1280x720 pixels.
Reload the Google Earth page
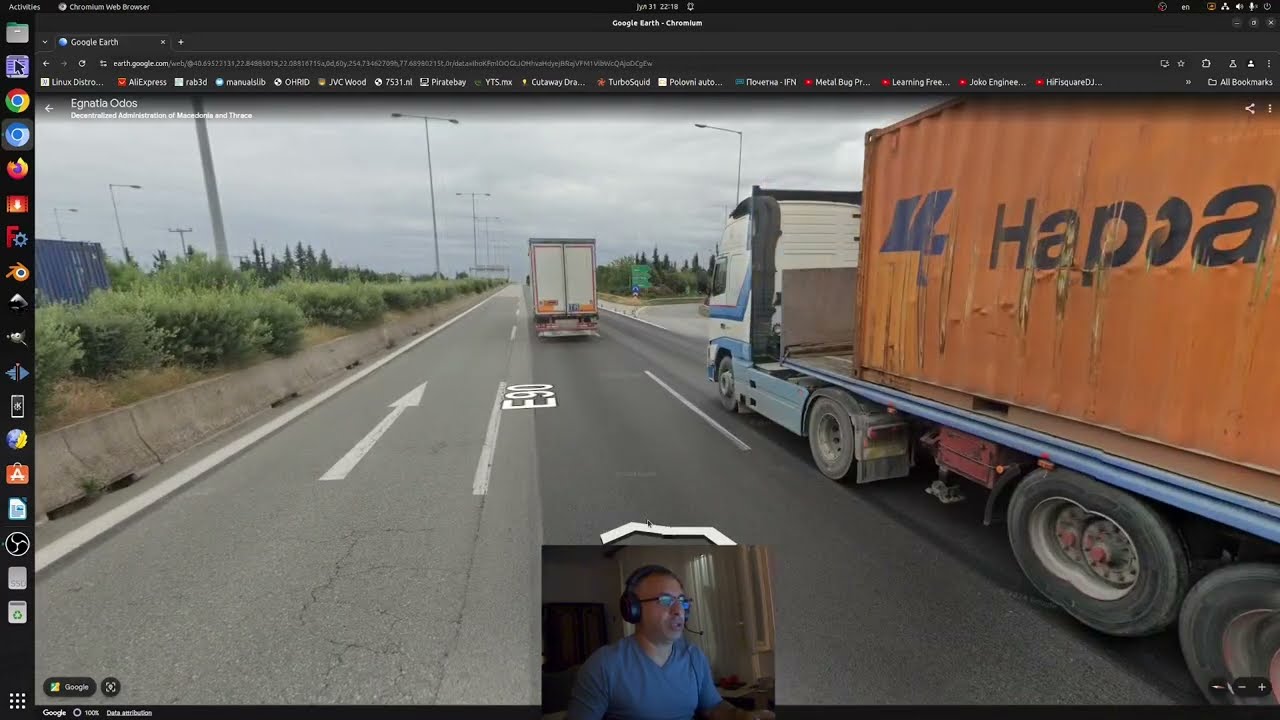coord(82,63)
